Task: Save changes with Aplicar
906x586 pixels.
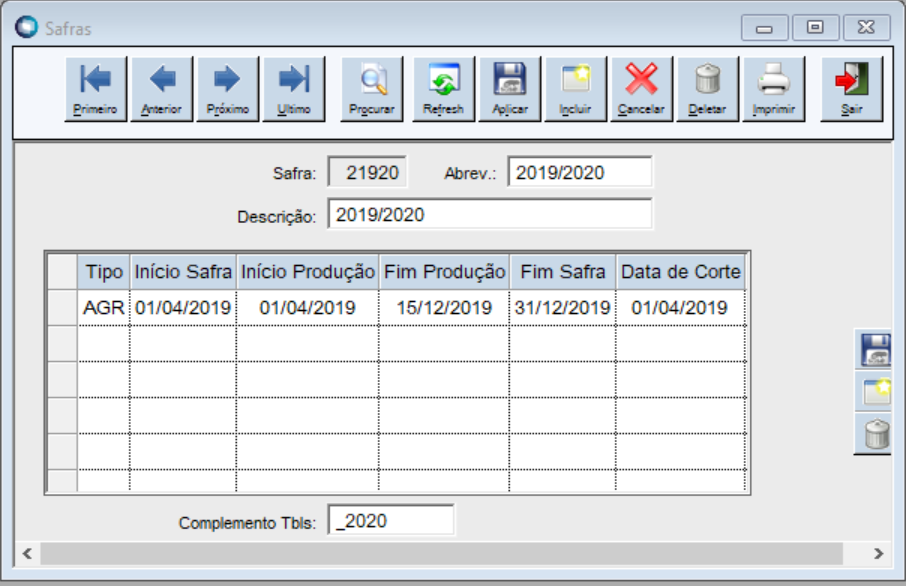Action: pyautogui.click(x=510, y=89)
